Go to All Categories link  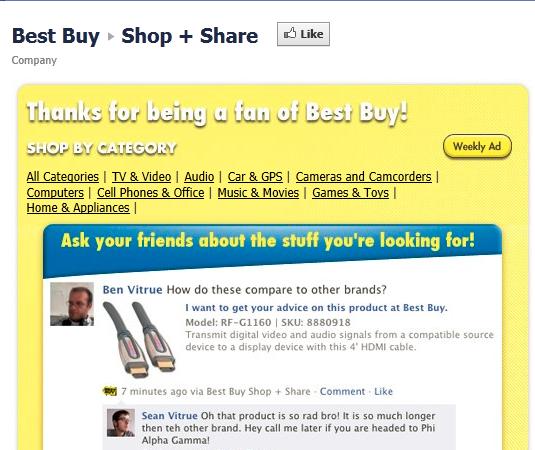click(63, 177)
